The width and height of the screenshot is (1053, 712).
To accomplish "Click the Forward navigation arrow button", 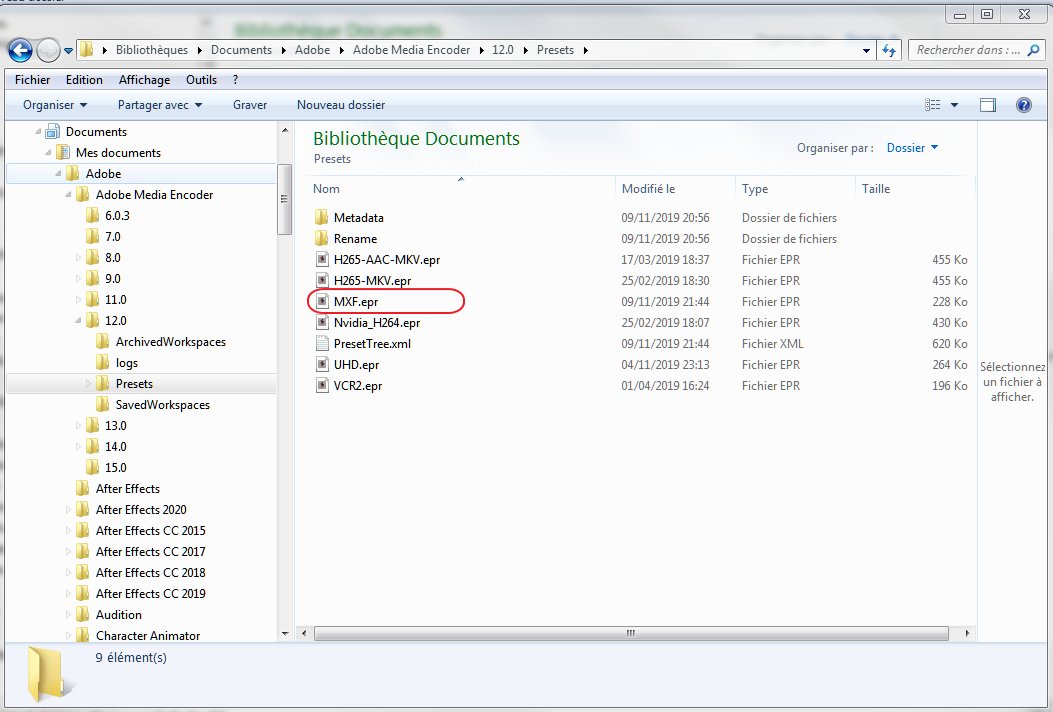I will point(48,50).
